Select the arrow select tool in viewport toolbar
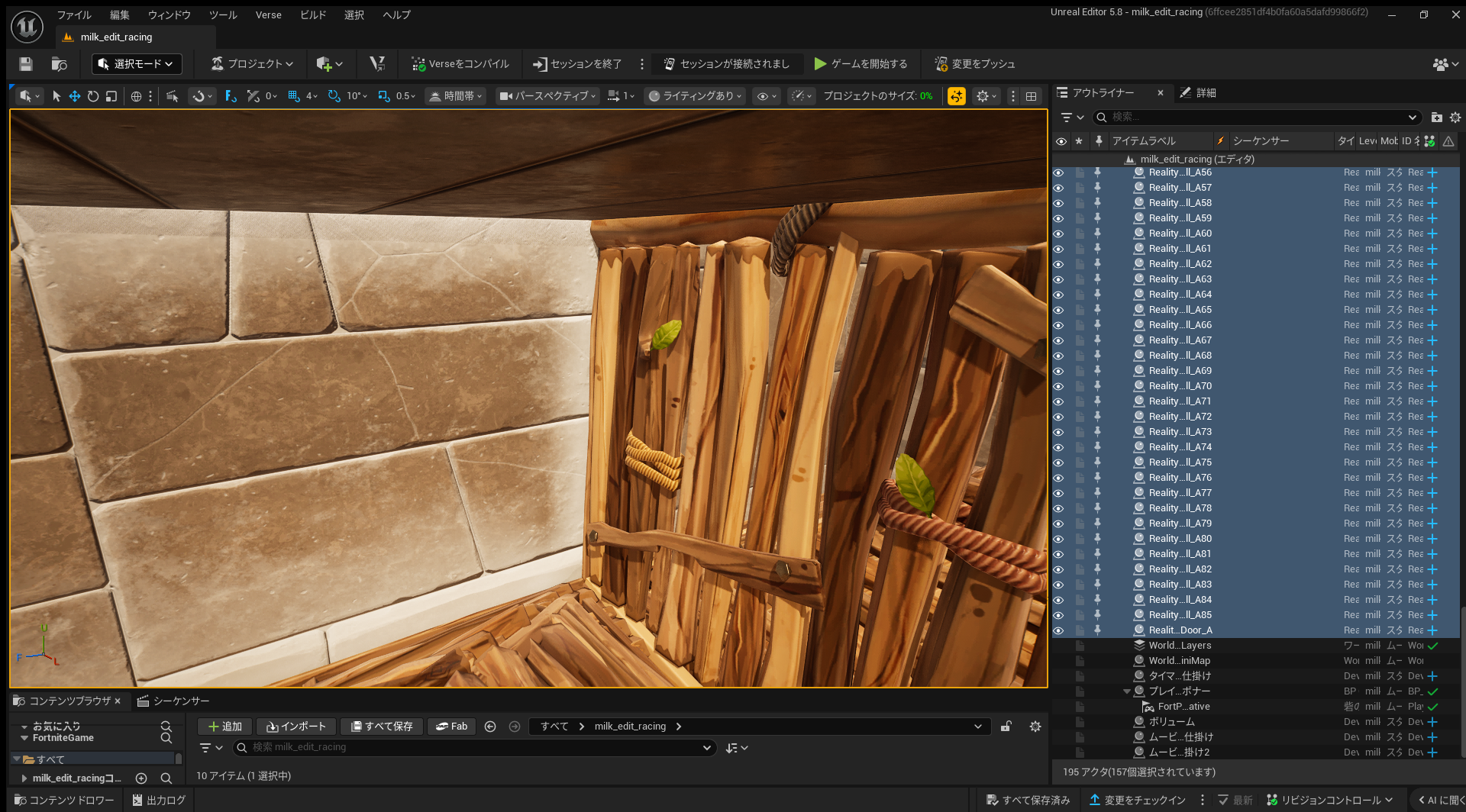This screenshot has width=1466, height=812. [x=56, y=96]
